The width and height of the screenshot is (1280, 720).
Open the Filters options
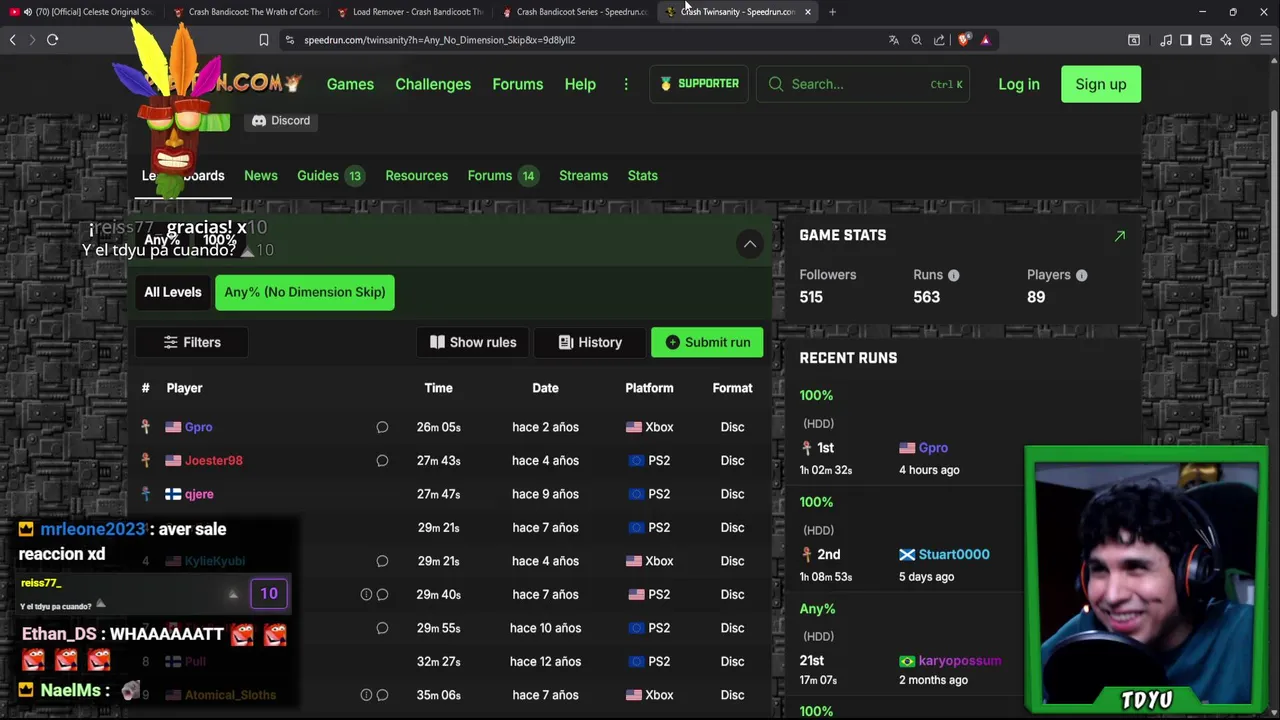(x=192, y=342)
